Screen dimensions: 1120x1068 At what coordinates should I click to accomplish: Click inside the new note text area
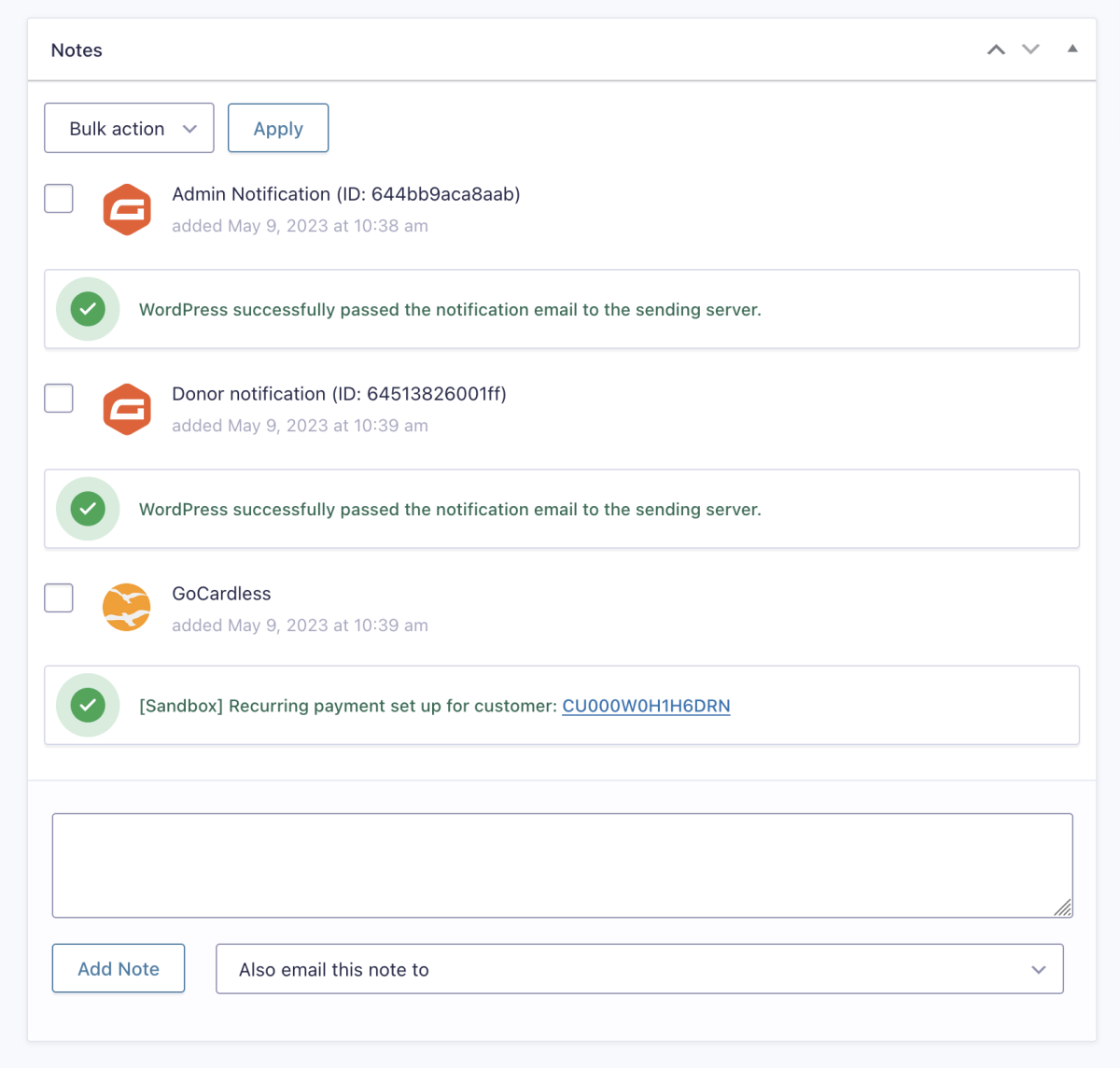click(x=560, y=864)
